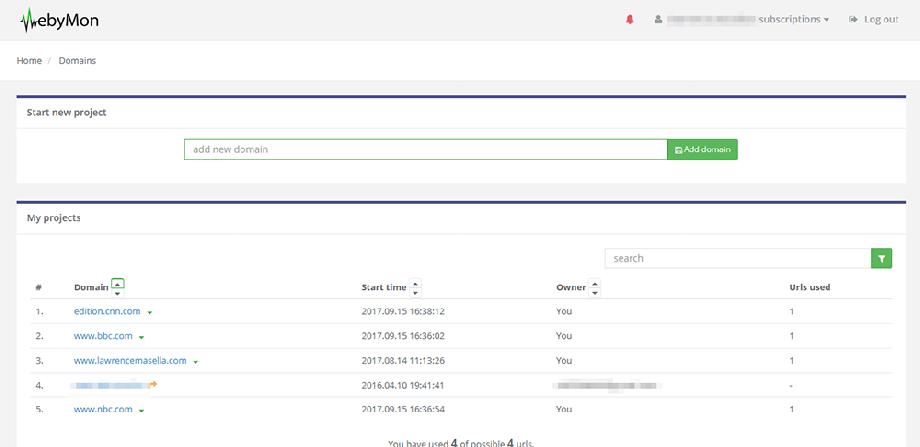Go to the Home breadcrumb
Viewport: 920px width, 447px height.
tap(29, 60)
